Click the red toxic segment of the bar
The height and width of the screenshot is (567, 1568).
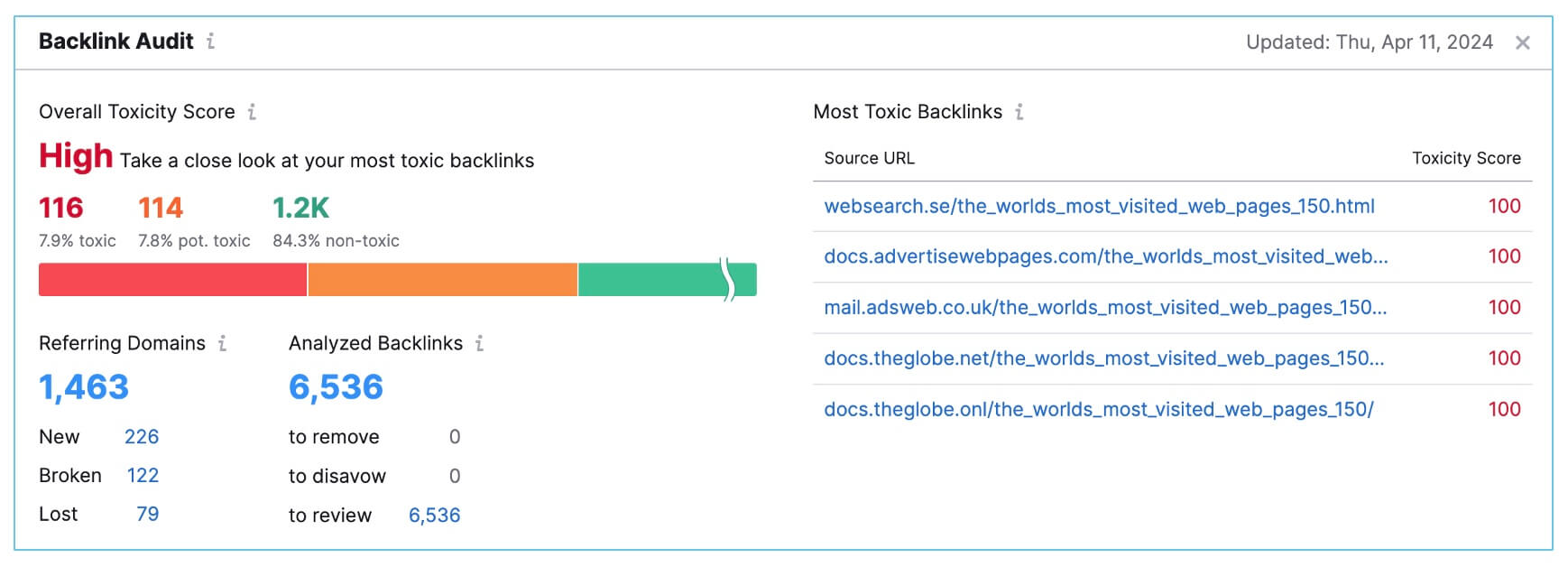172,280
